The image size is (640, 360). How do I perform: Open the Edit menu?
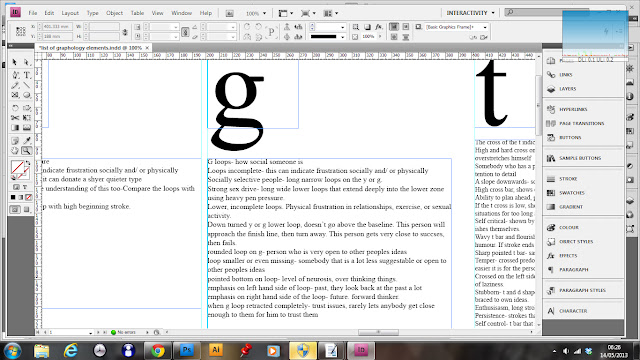(49, 13)
